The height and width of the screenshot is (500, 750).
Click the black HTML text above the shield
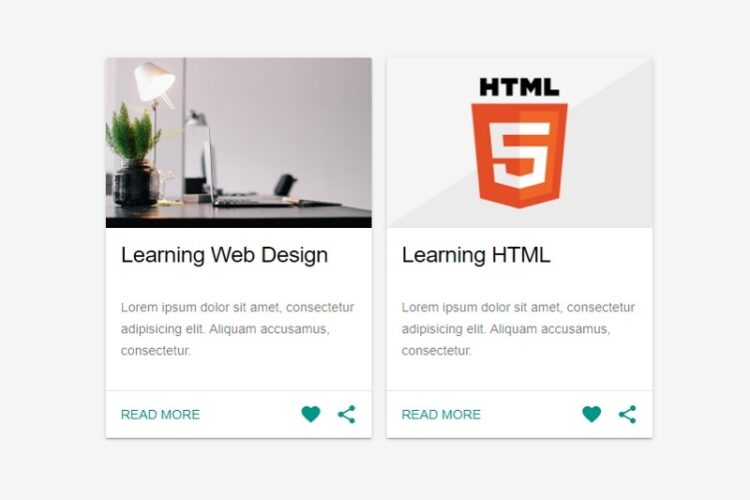pyautogui.click(x=519, y=87)
